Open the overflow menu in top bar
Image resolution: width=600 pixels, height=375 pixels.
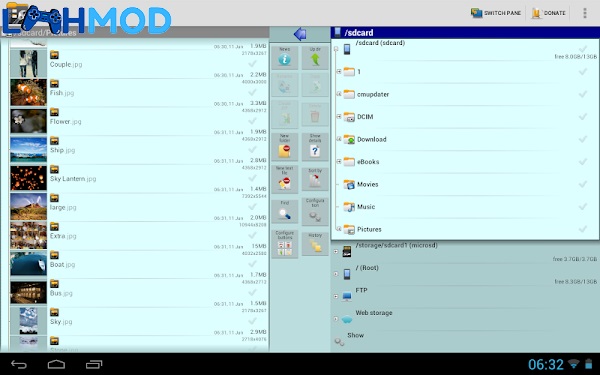tap(585, 13)
